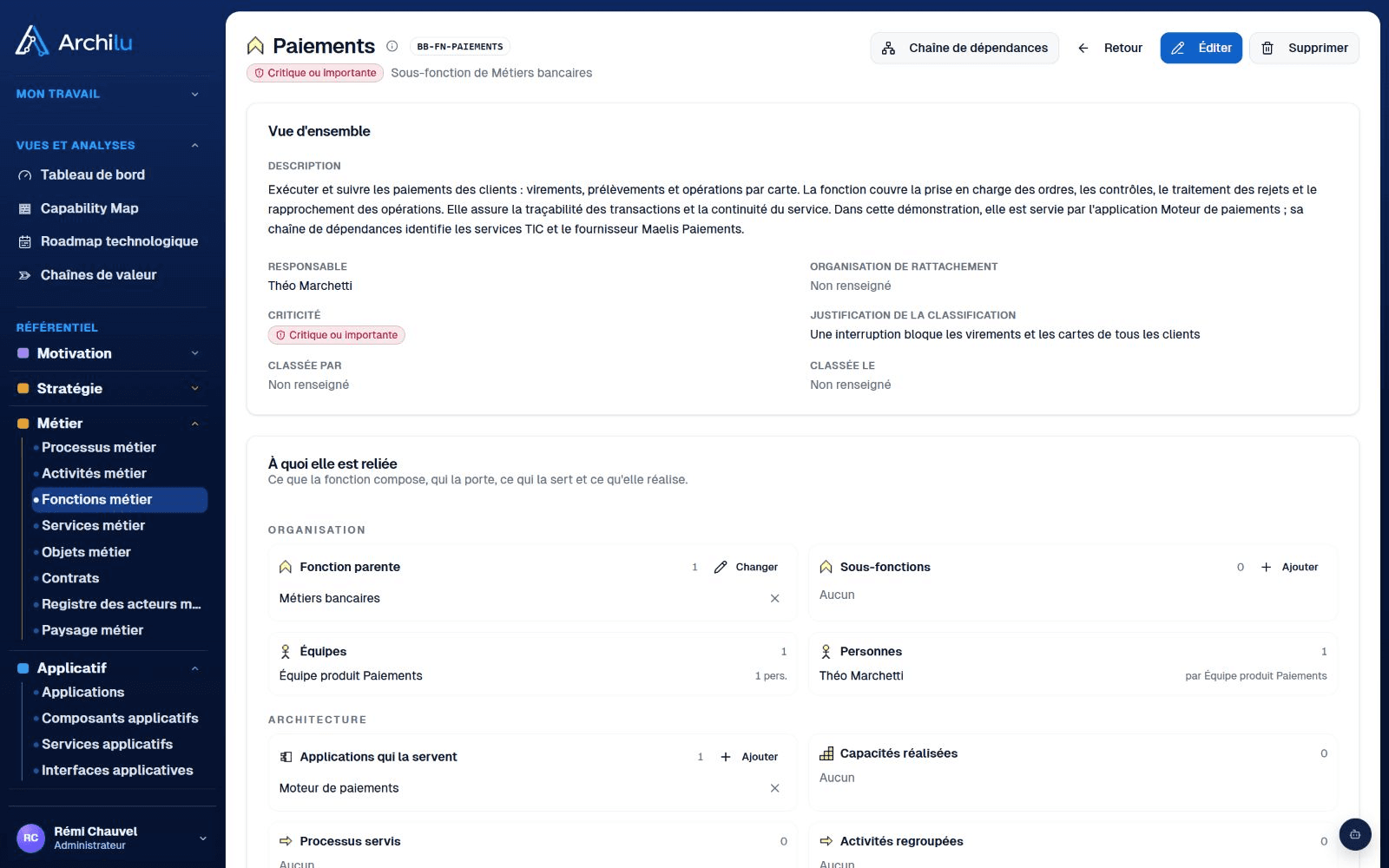Click the Processus servis arrow icon

pos(285,841)
